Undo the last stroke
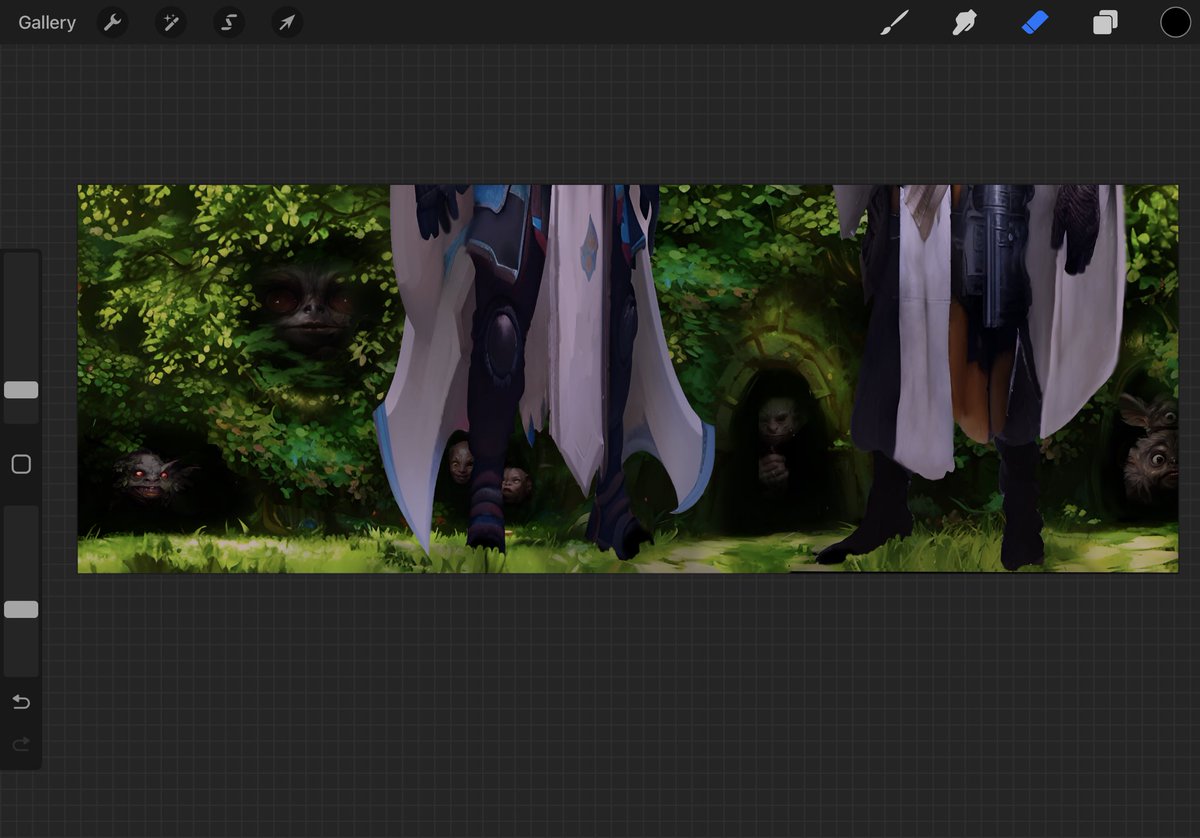This screenshot has height=838, width=1200. point(21,702)
